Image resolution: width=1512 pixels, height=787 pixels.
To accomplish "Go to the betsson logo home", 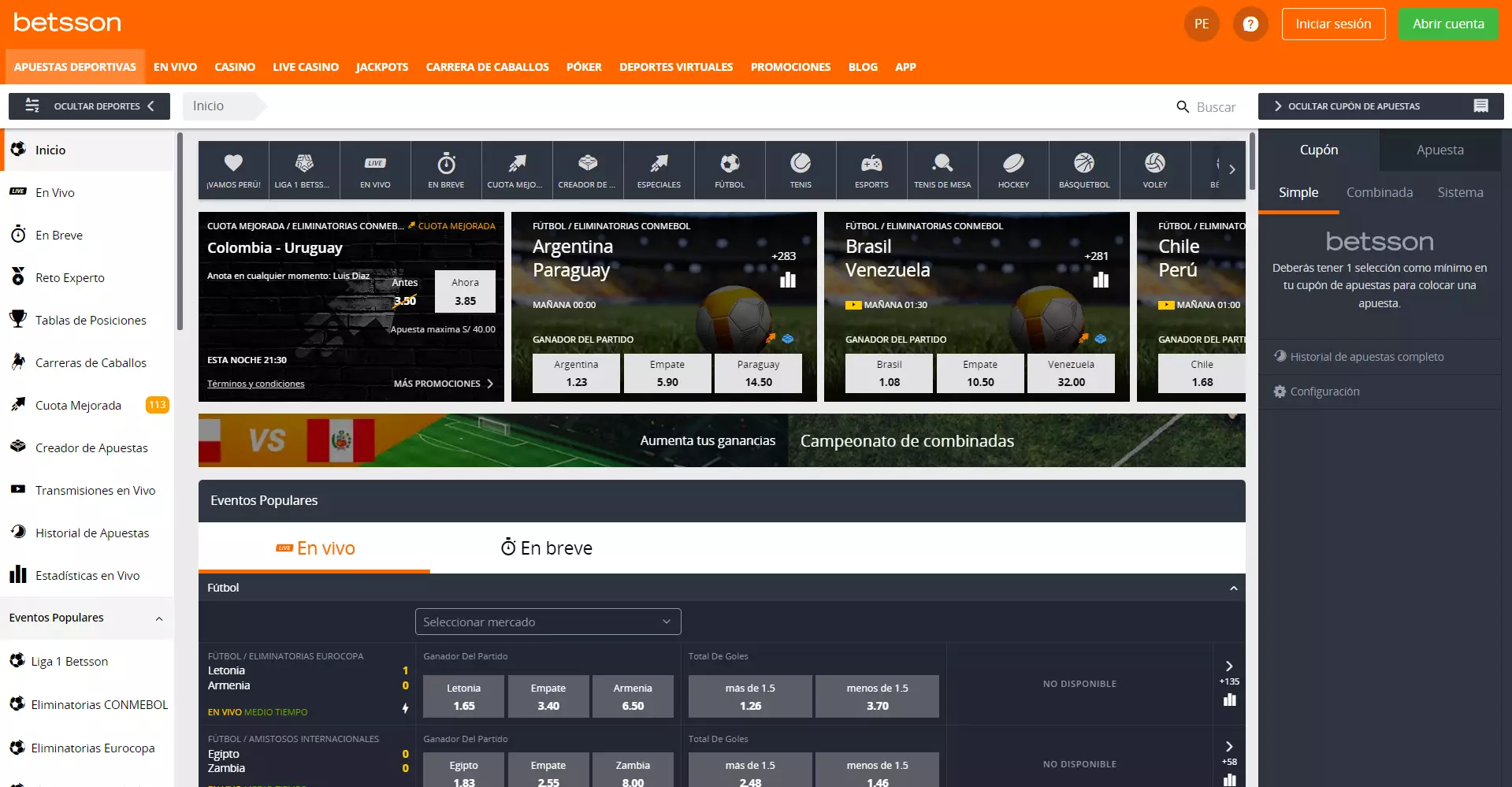I will (67, 22).
